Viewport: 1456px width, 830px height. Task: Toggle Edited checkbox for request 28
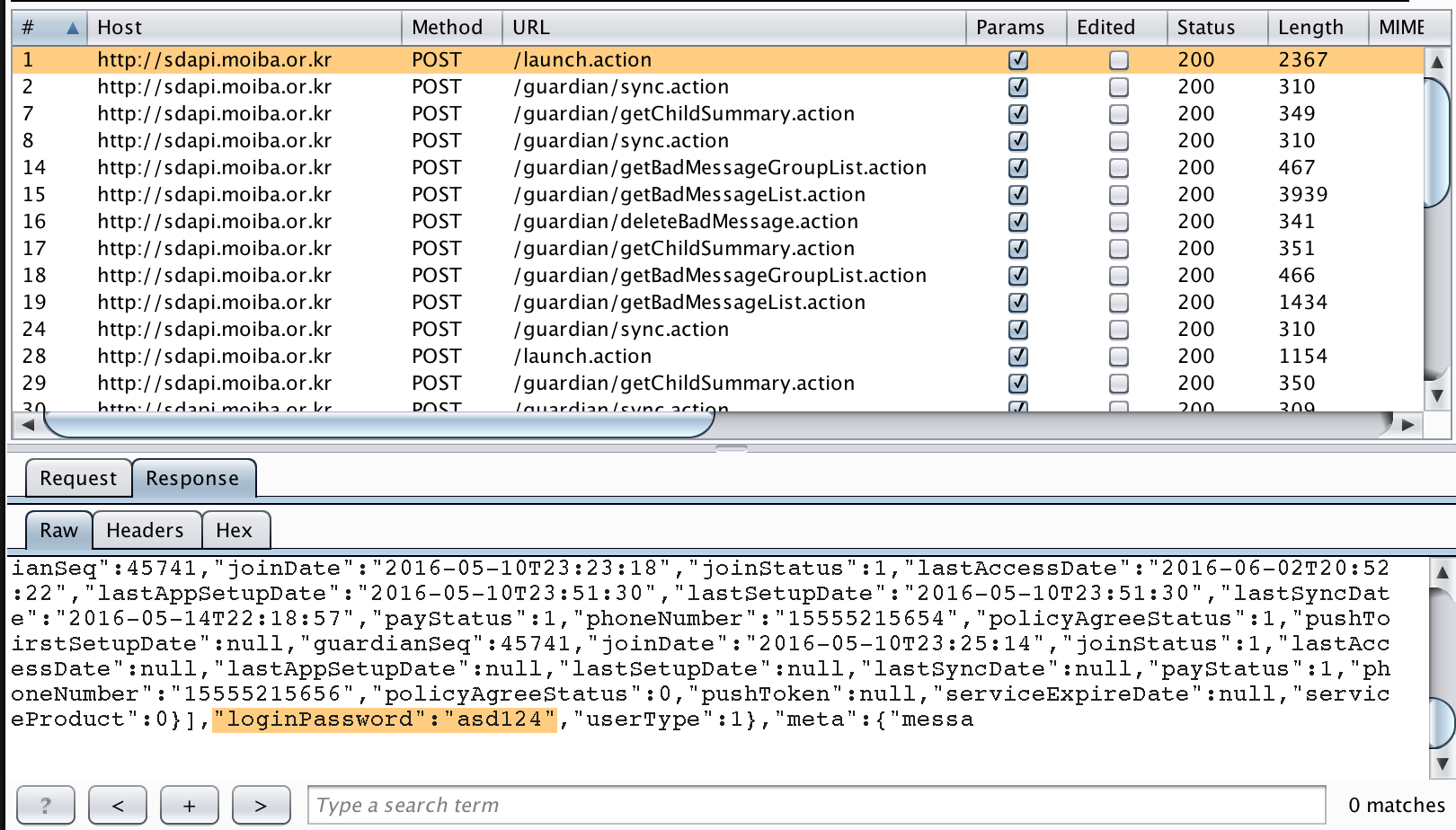click(1118, 357)
